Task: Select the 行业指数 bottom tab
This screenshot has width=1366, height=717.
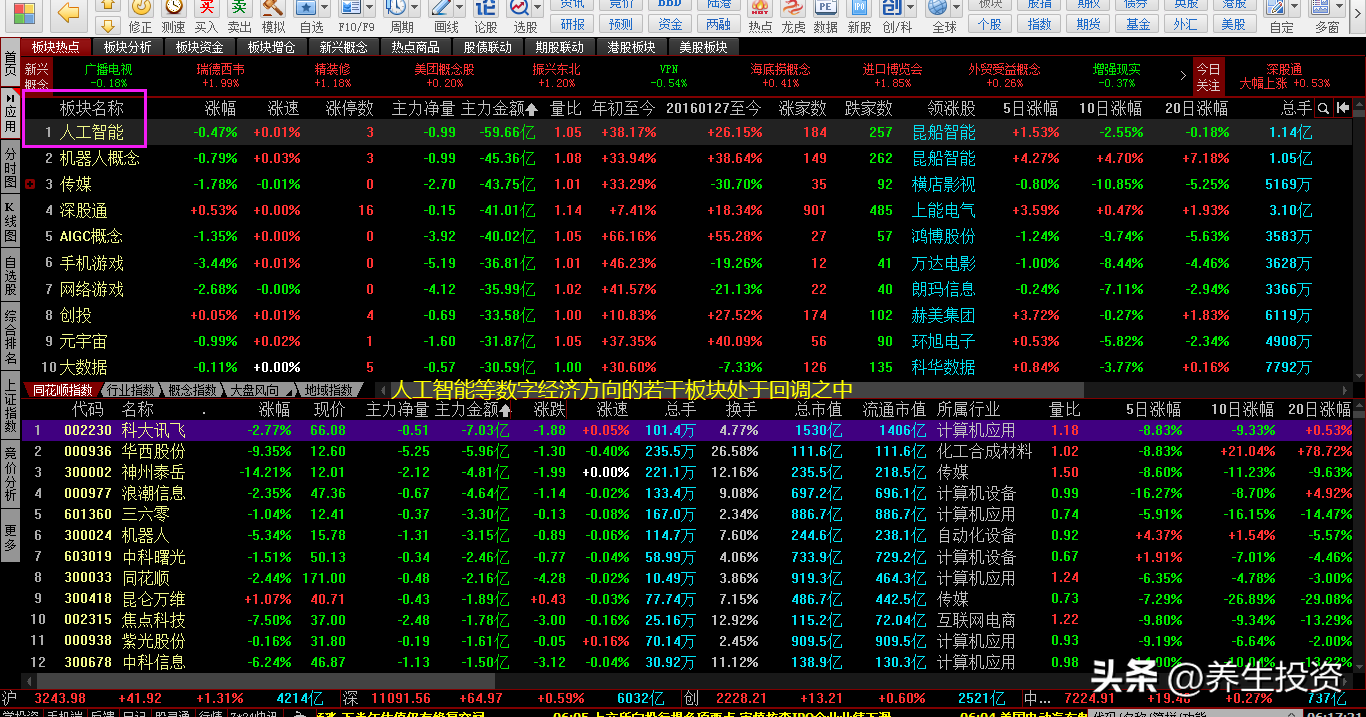Action: (x=131, y=390)
